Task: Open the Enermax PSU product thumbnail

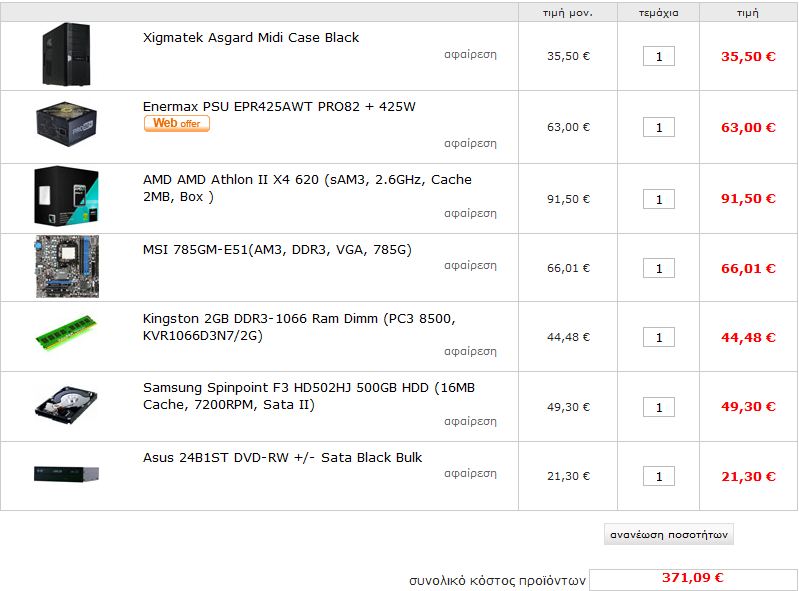Action: pos(67,124)
